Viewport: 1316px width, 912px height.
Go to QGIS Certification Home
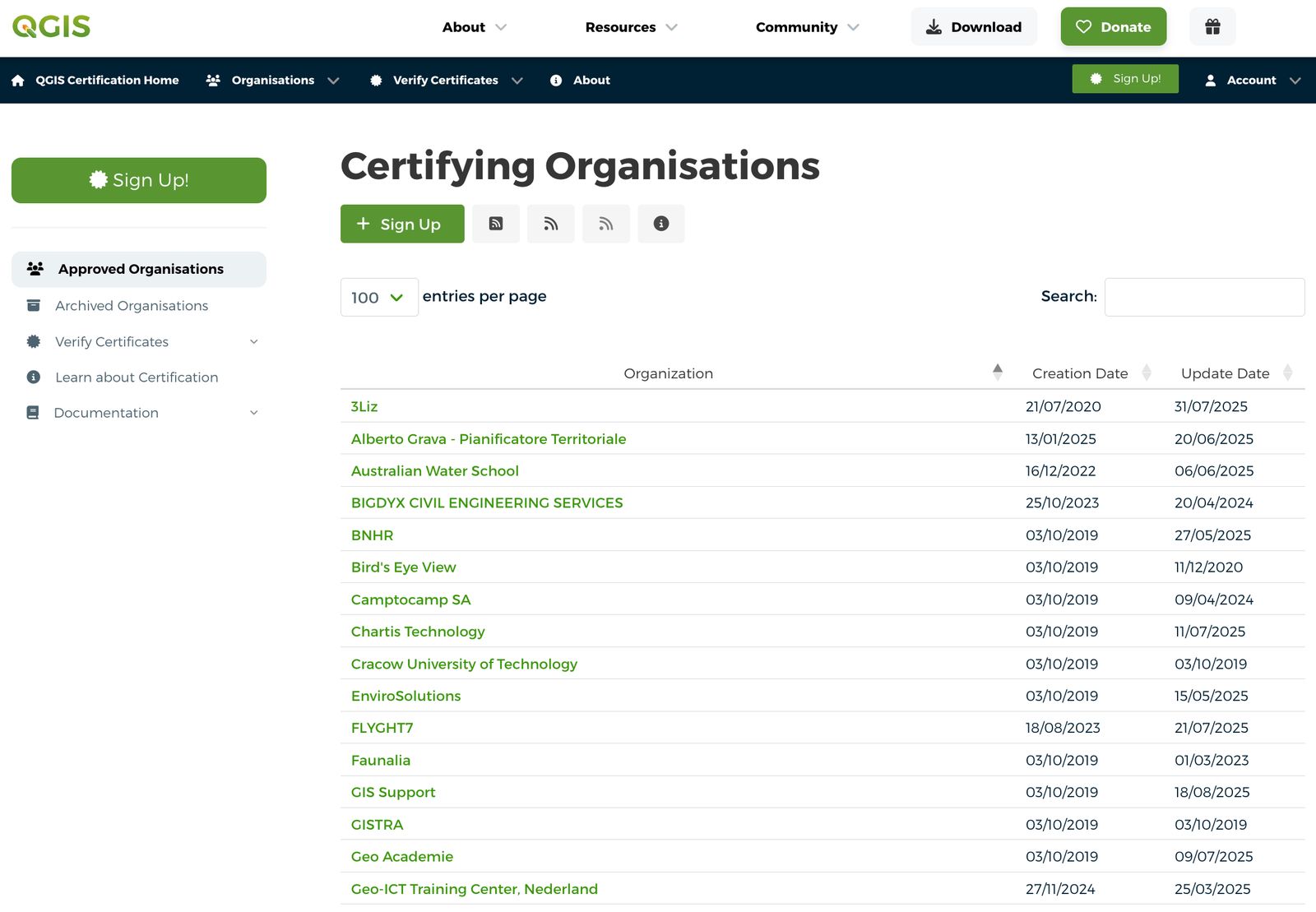pos(95,81)
